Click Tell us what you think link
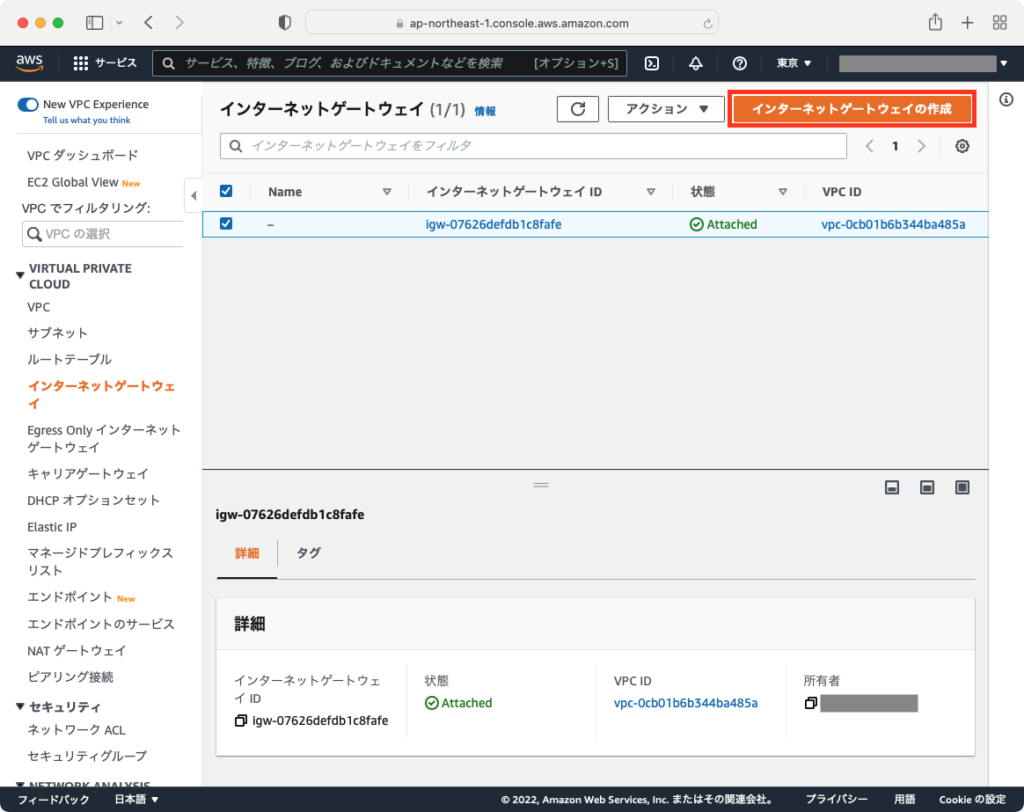Viewport: 1024px width, 812px height. click(x=87, y=120)
